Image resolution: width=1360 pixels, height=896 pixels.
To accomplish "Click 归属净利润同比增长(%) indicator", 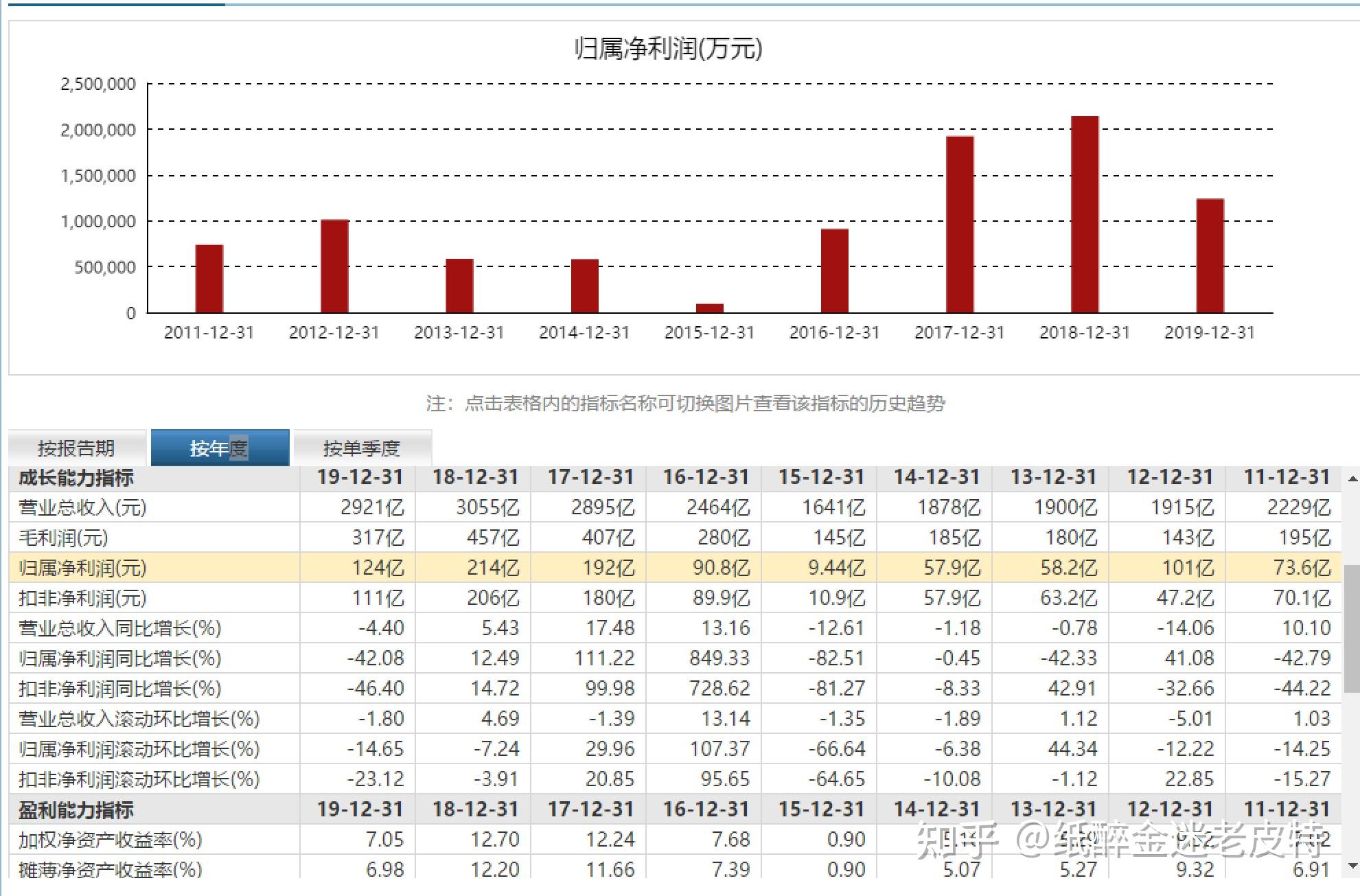I will (x=120, y=658).
